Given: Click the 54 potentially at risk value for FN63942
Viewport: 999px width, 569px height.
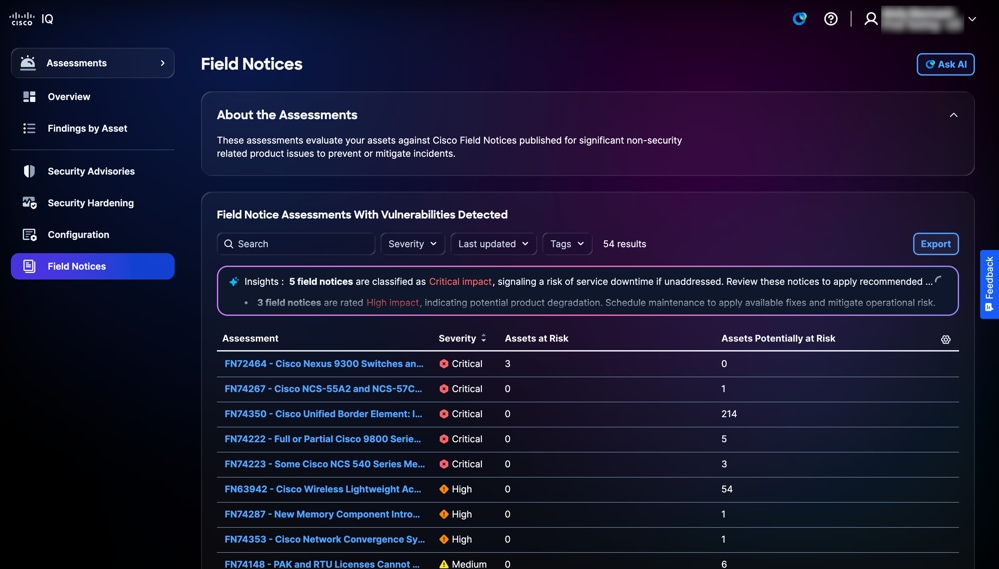Looking at the screenshot, I should 727,489.
